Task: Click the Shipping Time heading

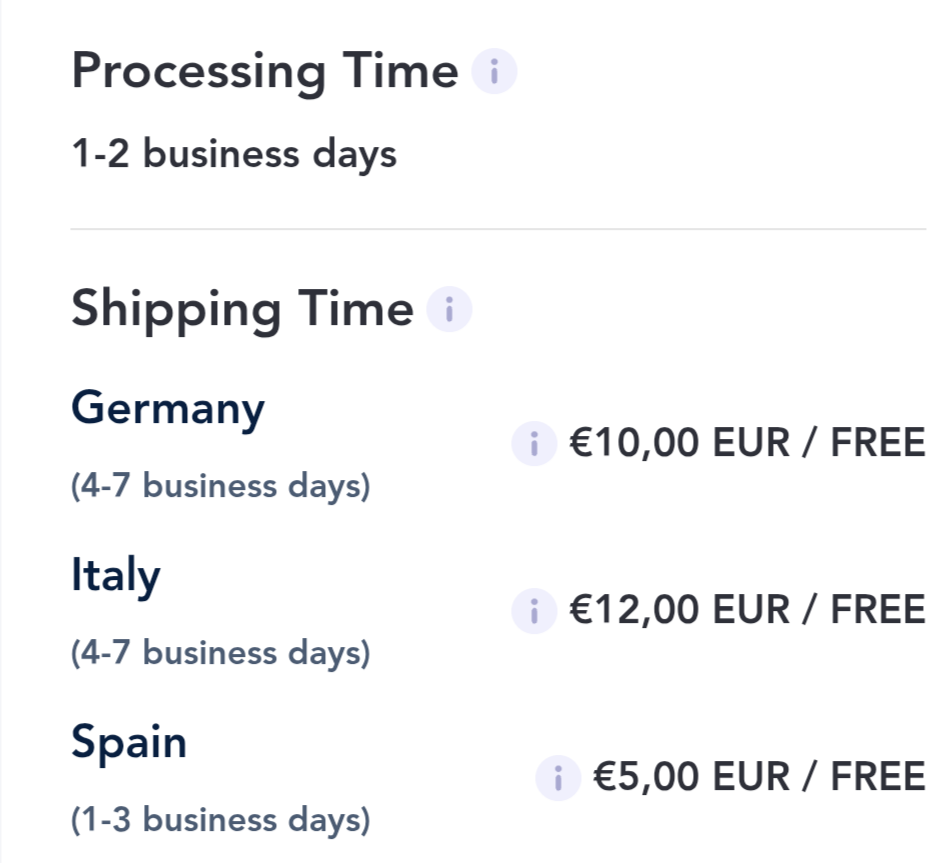Action: (x=242, y=308)
